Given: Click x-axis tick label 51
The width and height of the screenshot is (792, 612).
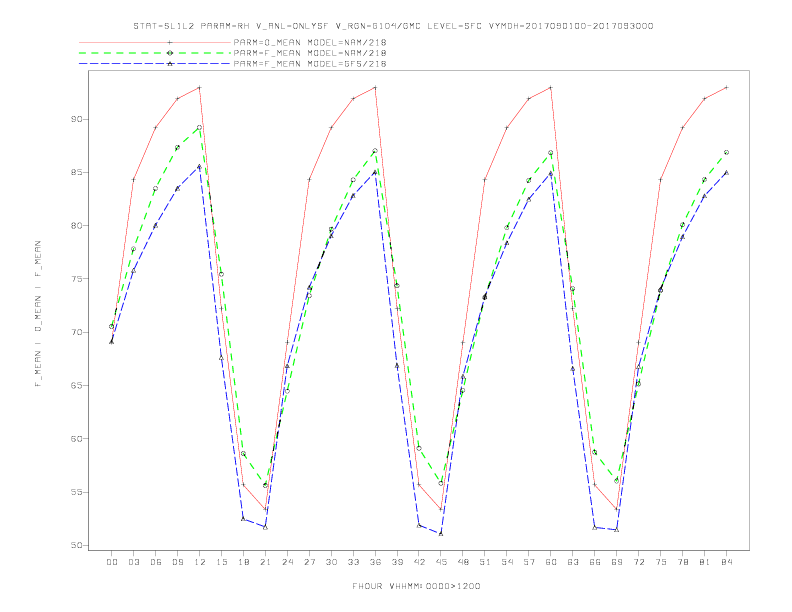Looking at the screenshot, I should 485,562.
